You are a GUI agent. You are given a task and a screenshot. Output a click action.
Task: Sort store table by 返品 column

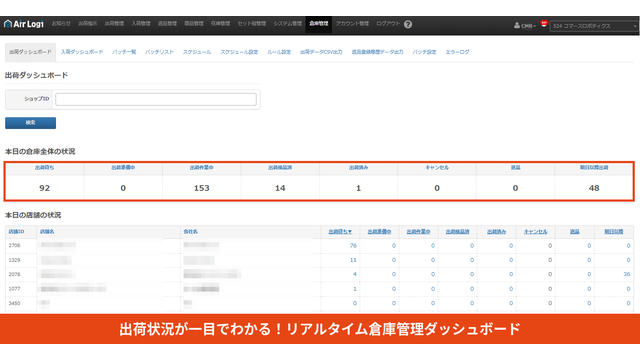tap(575, 232)
